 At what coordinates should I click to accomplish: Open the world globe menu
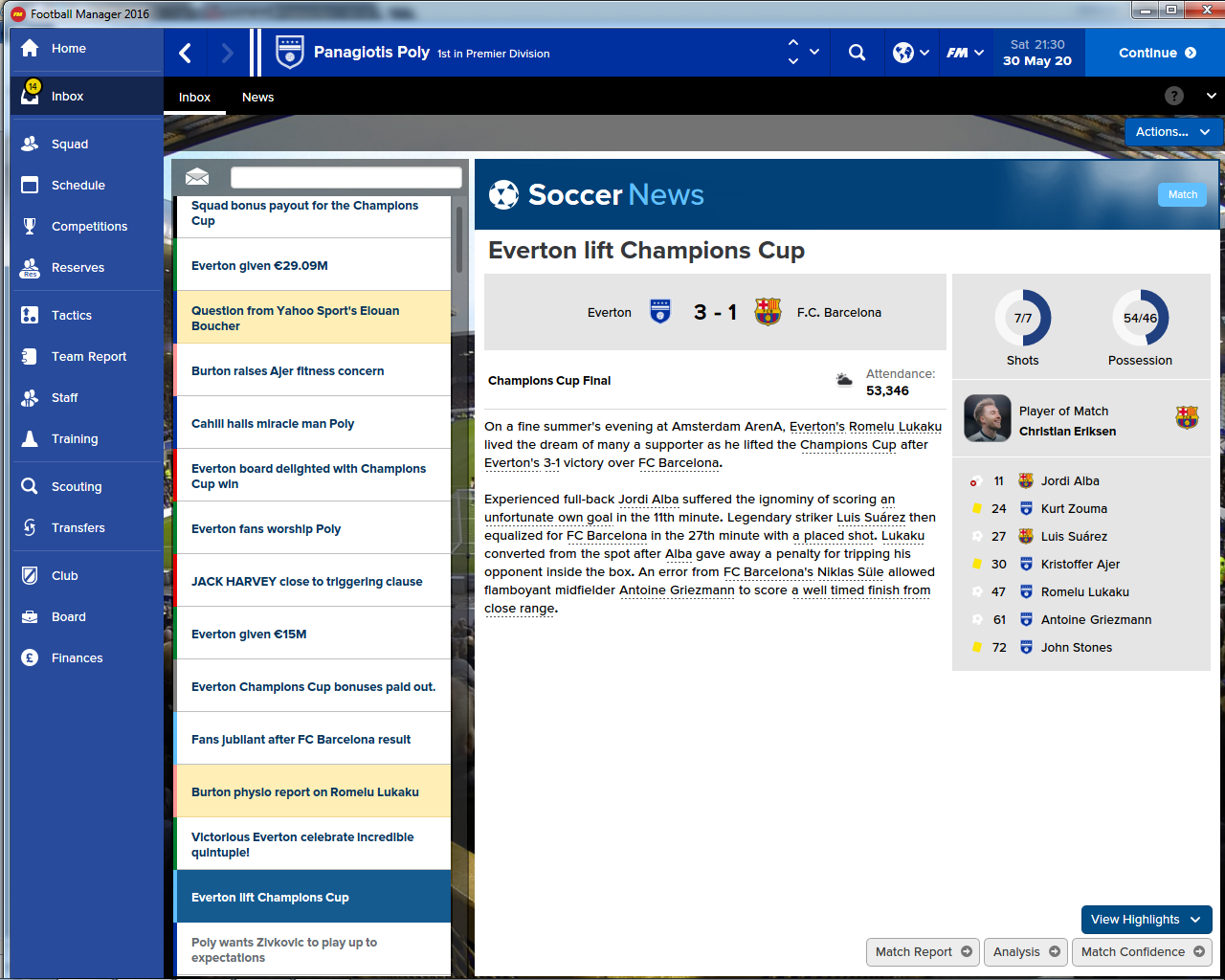click(x=911, y=53)
